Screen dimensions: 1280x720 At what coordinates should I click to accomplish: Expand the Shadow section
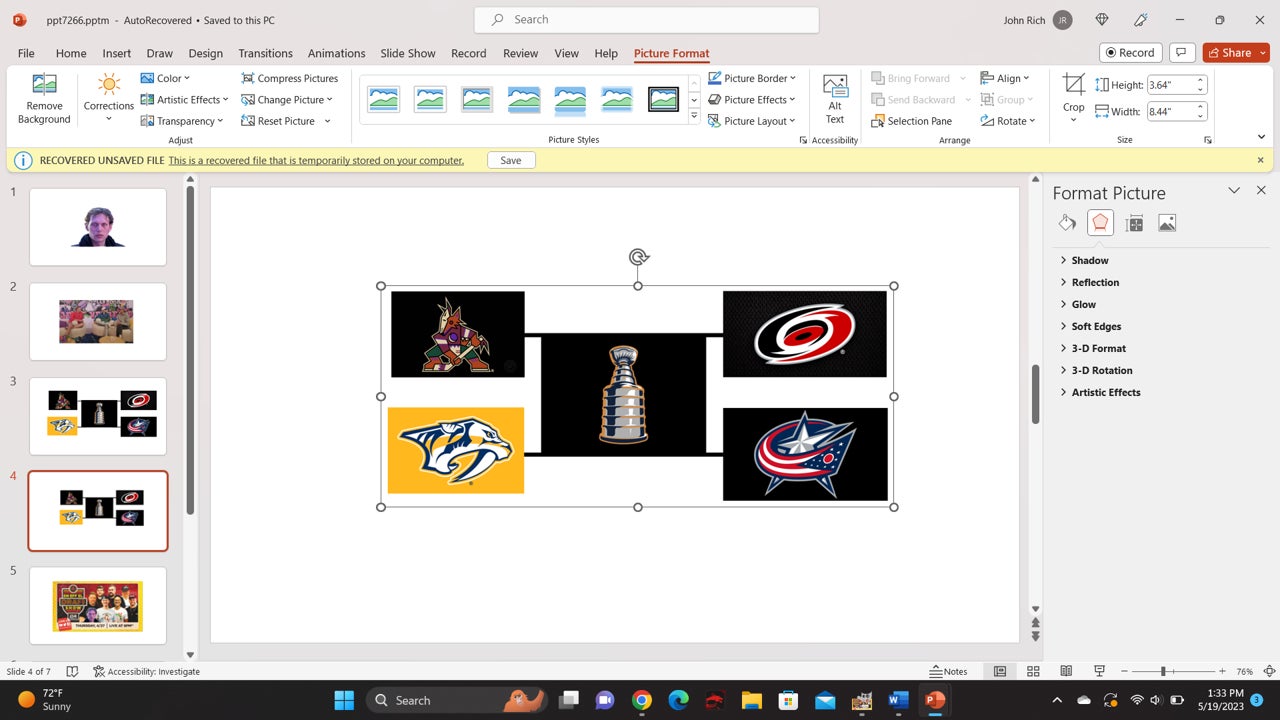tap(1089, 260)
